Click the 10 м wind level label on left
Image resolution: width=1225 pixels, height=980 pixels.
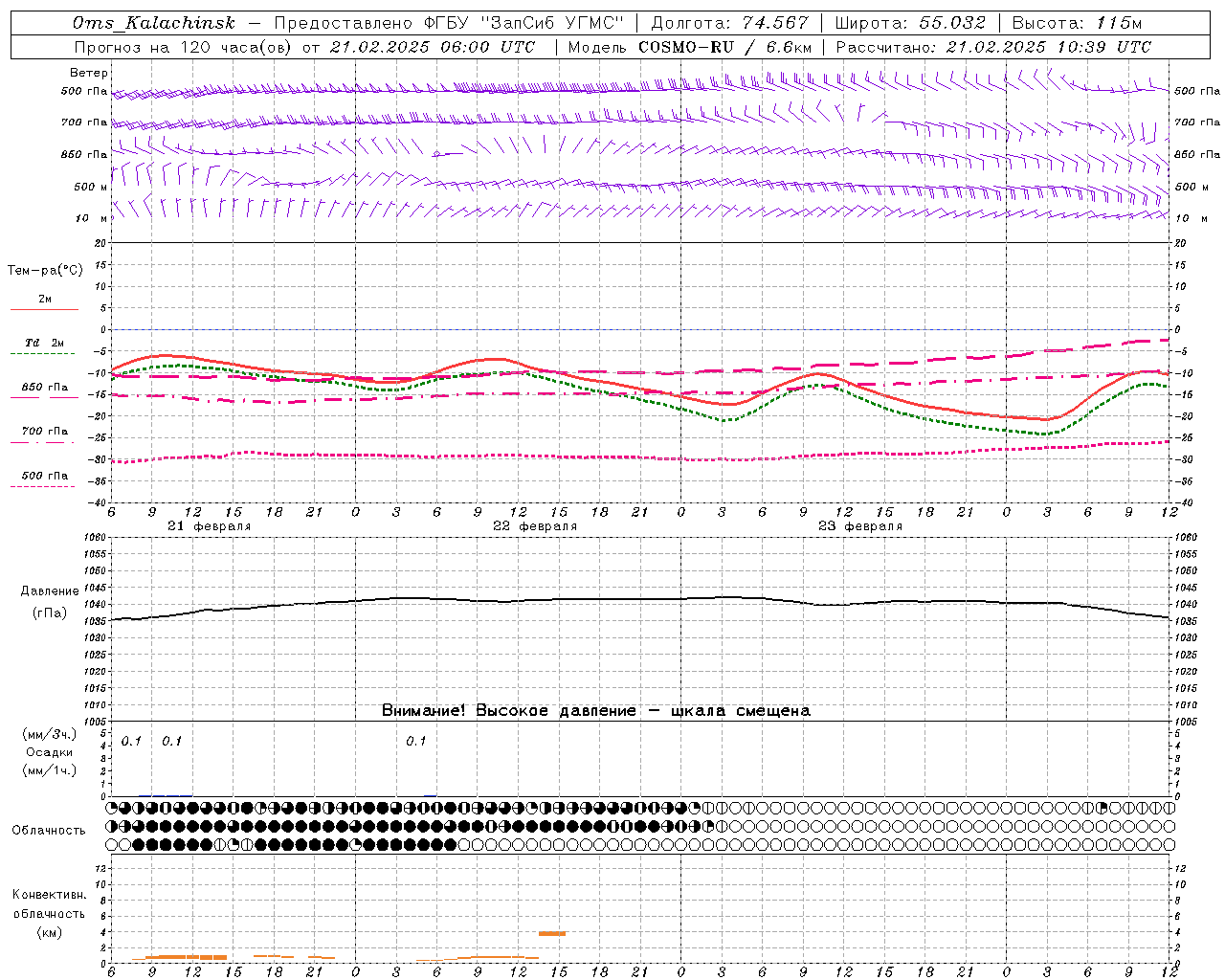point(92,218)
